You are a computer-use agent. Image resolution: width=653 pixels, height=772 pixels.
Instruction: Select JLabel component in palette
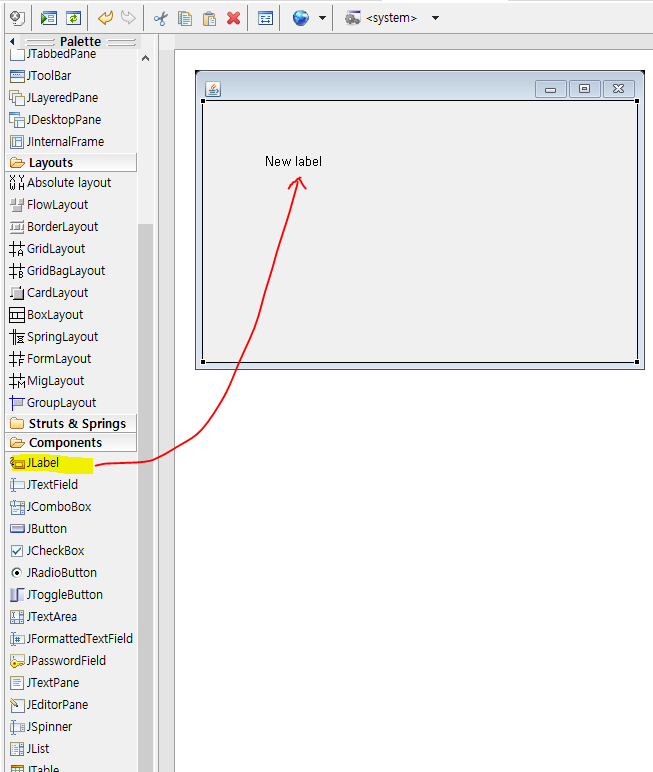(35, 463)
